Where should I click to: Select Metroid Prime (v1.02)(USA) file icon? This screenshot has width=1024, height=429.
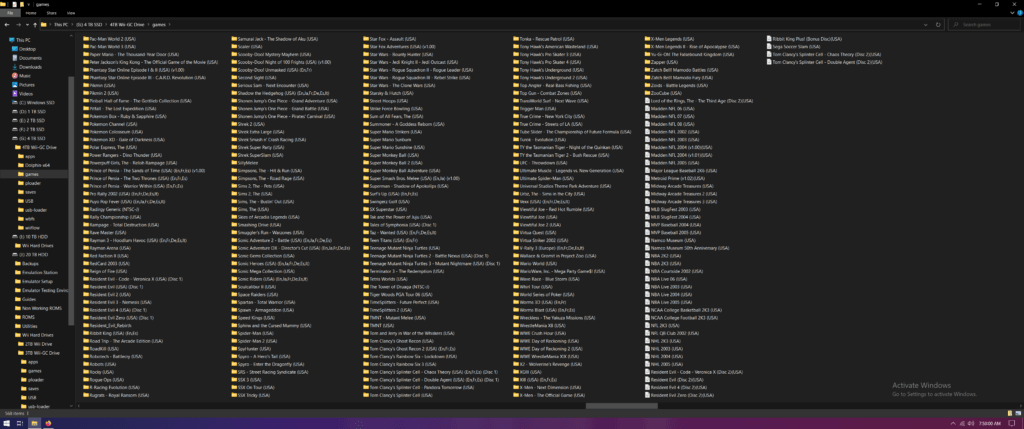click(647, 178)
